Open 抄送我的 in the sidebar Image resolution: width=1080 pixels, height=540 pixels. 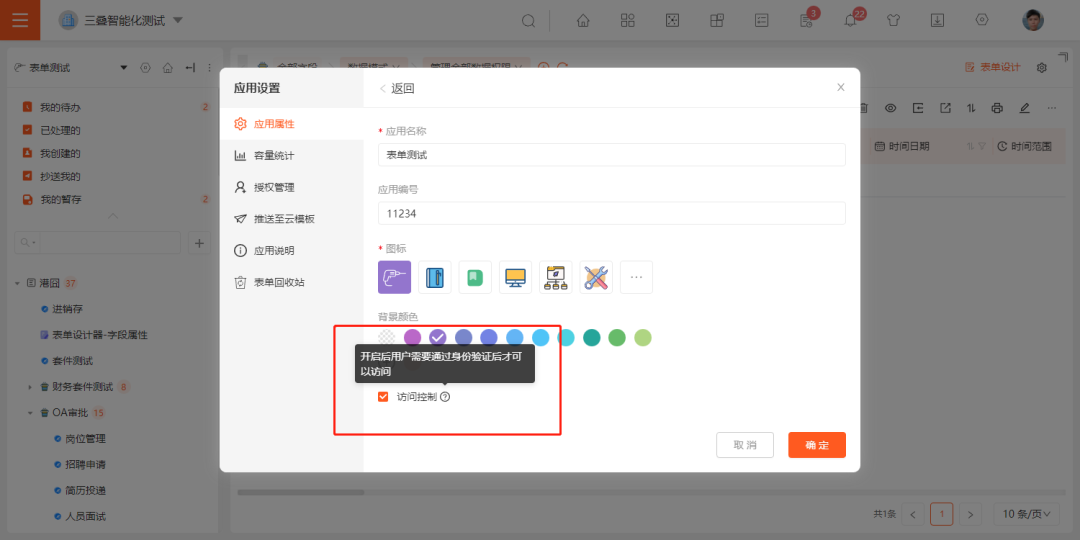(x=60, y=176)
